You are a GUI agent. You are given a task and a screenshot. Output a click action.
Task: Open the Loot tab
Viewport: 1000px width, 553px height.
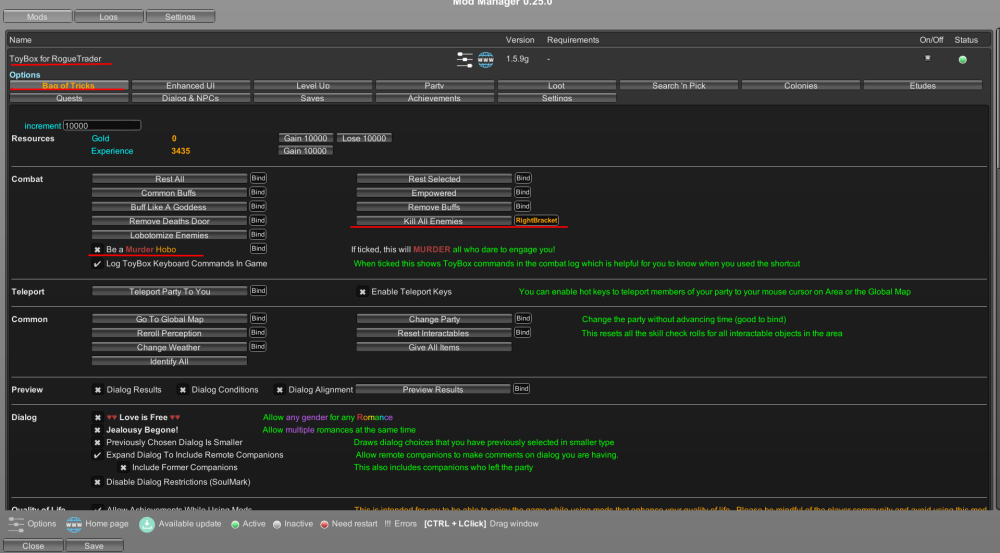(557, 85)
